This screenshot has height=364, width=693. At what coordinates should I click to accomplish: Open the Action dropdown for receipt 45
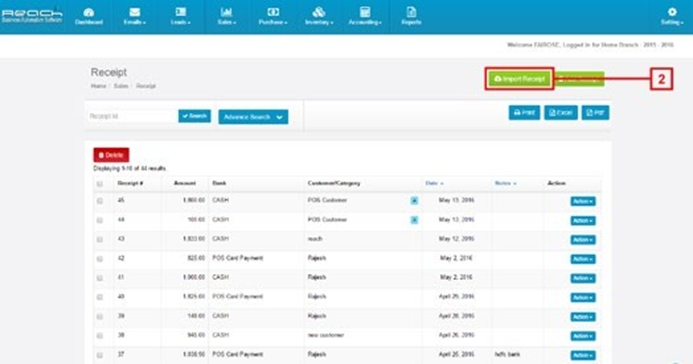(x=583, y=201)
